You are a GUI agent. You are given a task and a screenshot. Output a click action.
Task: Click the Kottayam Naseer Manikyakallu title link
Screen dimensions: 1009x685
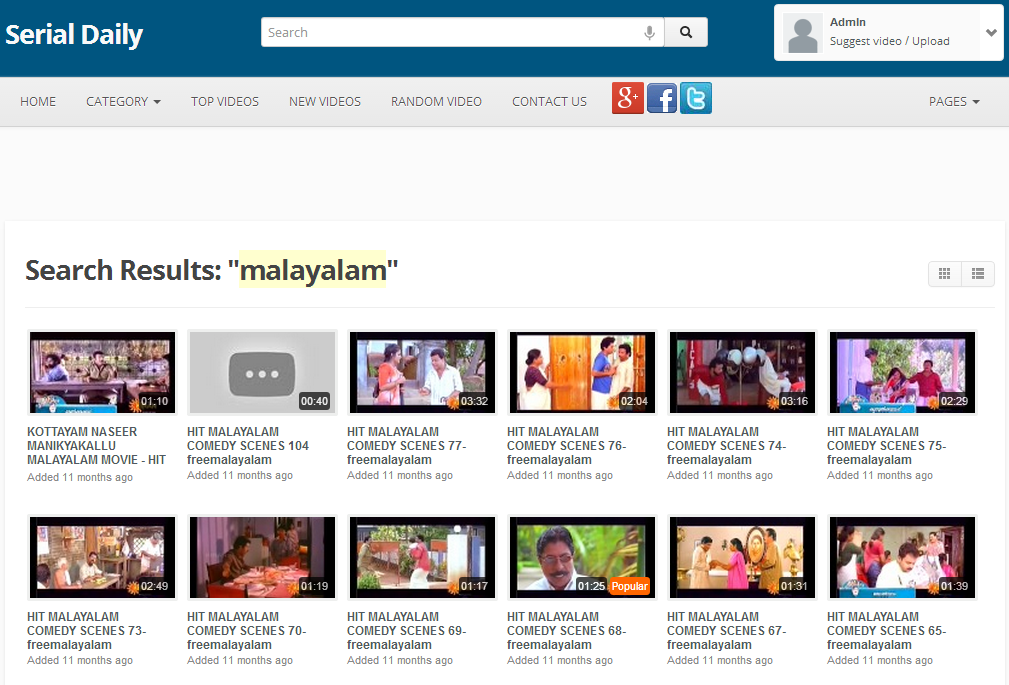point(97,446)
